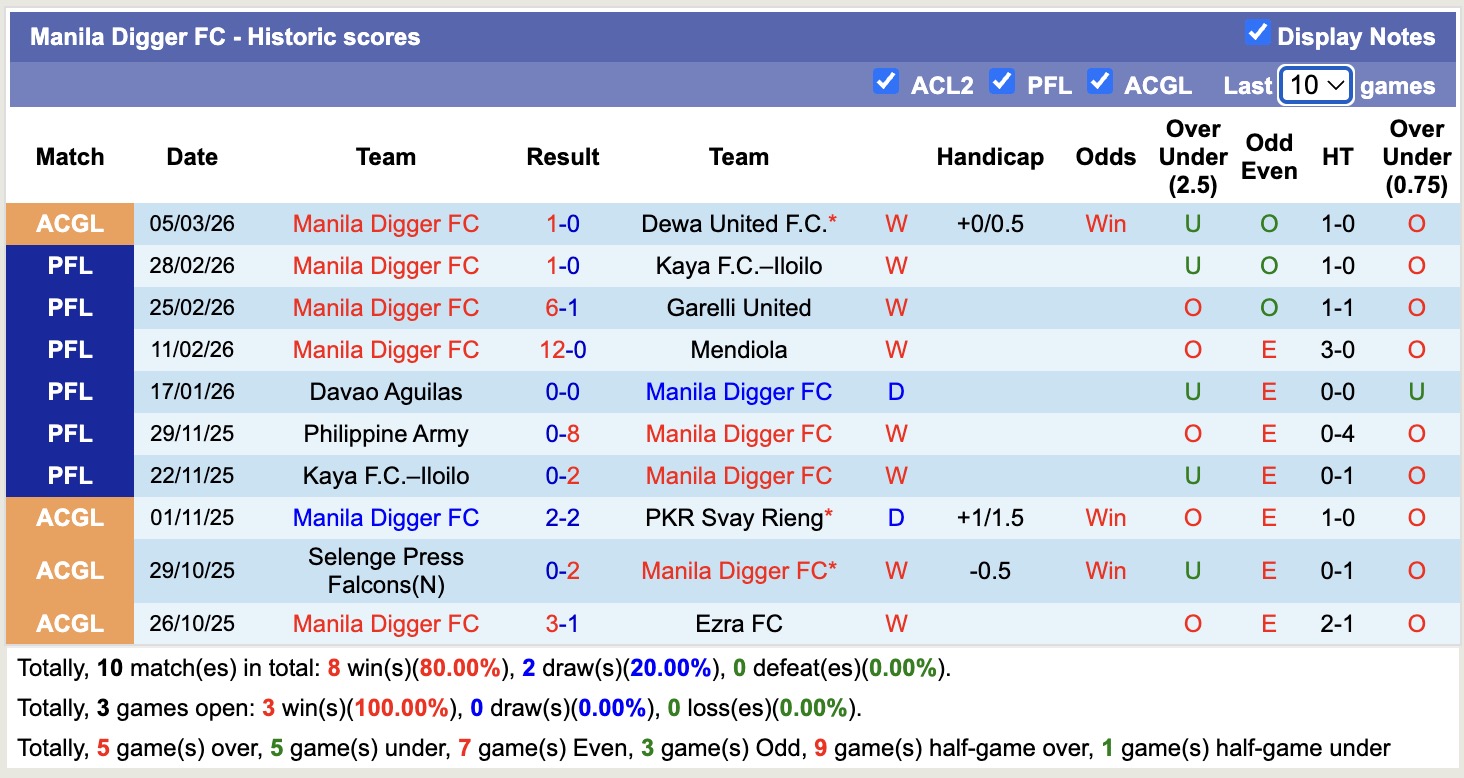Open the Mendiola team page
The height and width of the screenshot is (778, 1464).
739,350
